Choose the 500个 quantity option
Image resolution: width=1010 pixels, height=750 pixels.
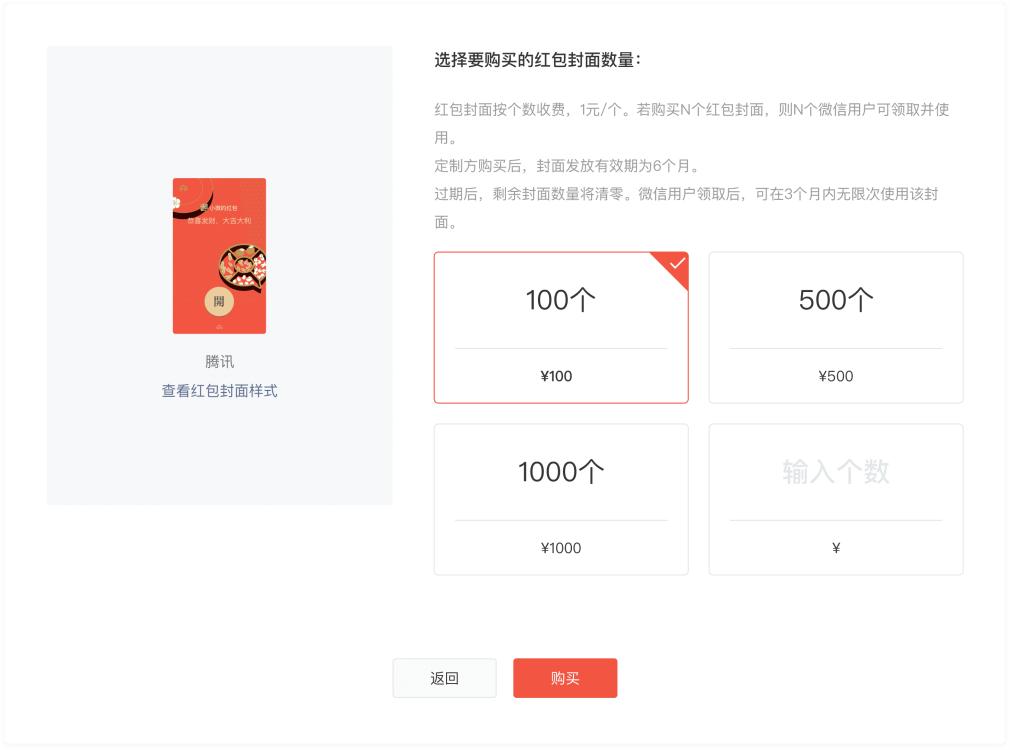[x=836, y=327]
